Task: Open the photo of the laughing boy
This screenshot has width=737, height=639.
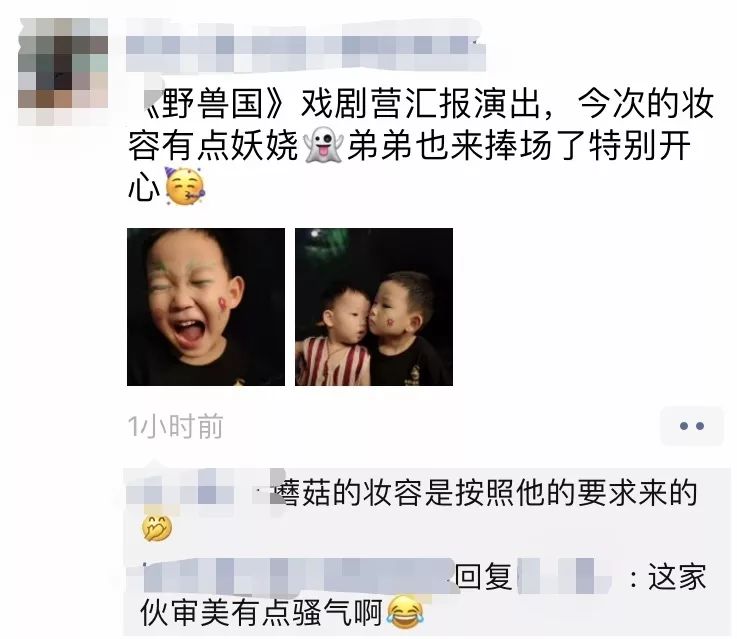Action: click(x=206, y=307)
